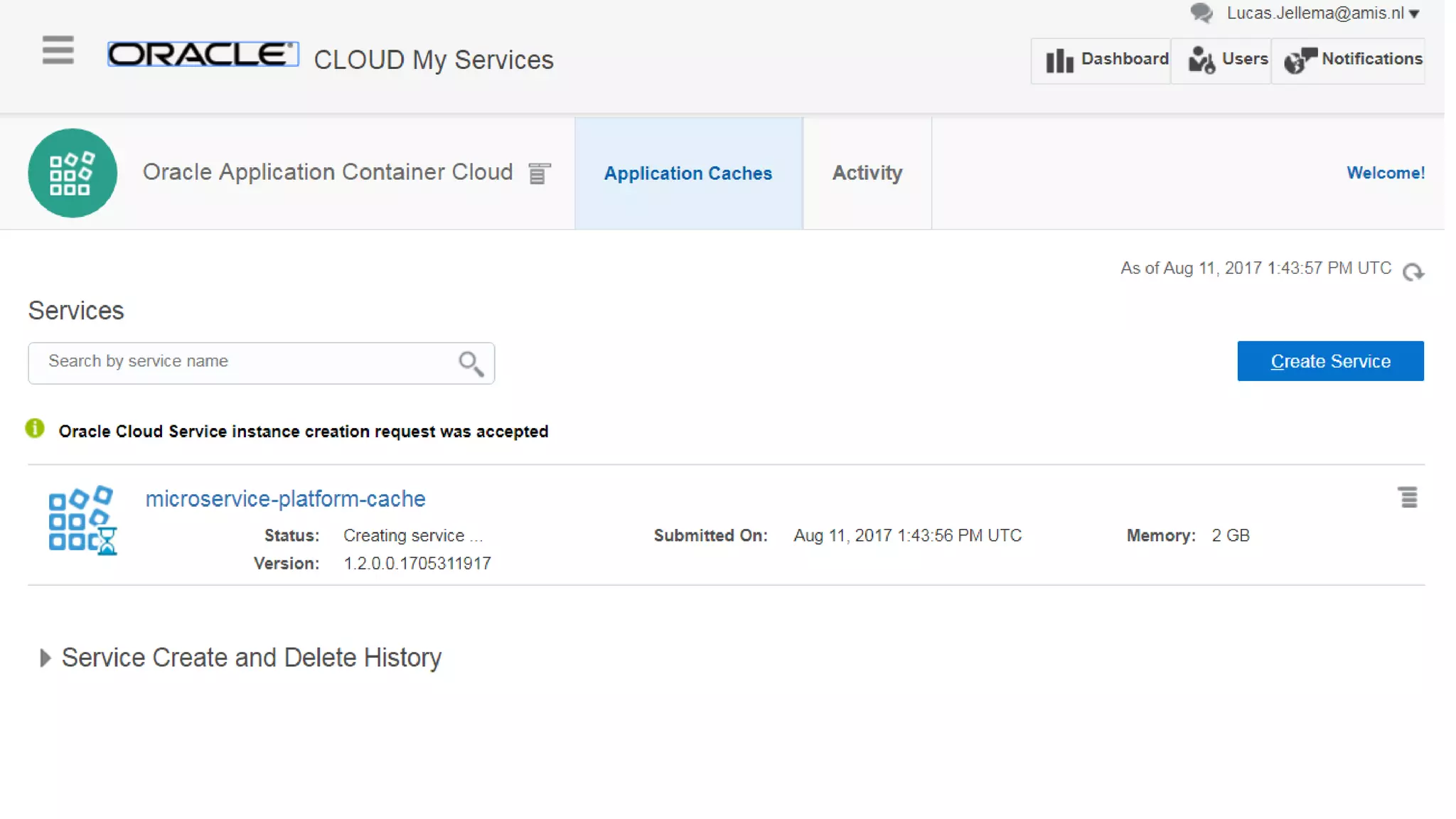The width and height of the screenshot is (1456, 819).
Task: Click the chat bubble contact icon
Action: click(1201, 13)
